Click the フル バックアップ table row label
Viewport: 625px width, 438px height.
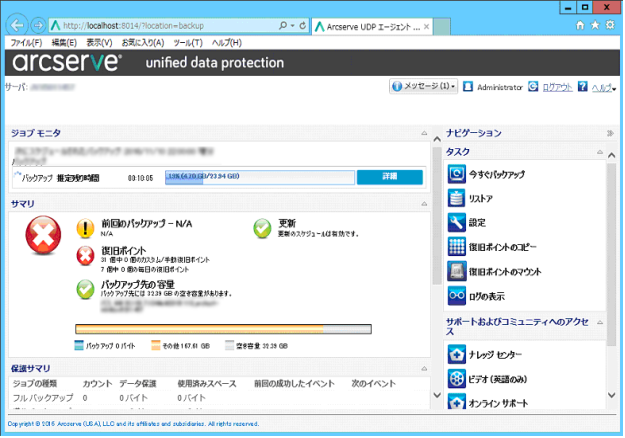43,398
